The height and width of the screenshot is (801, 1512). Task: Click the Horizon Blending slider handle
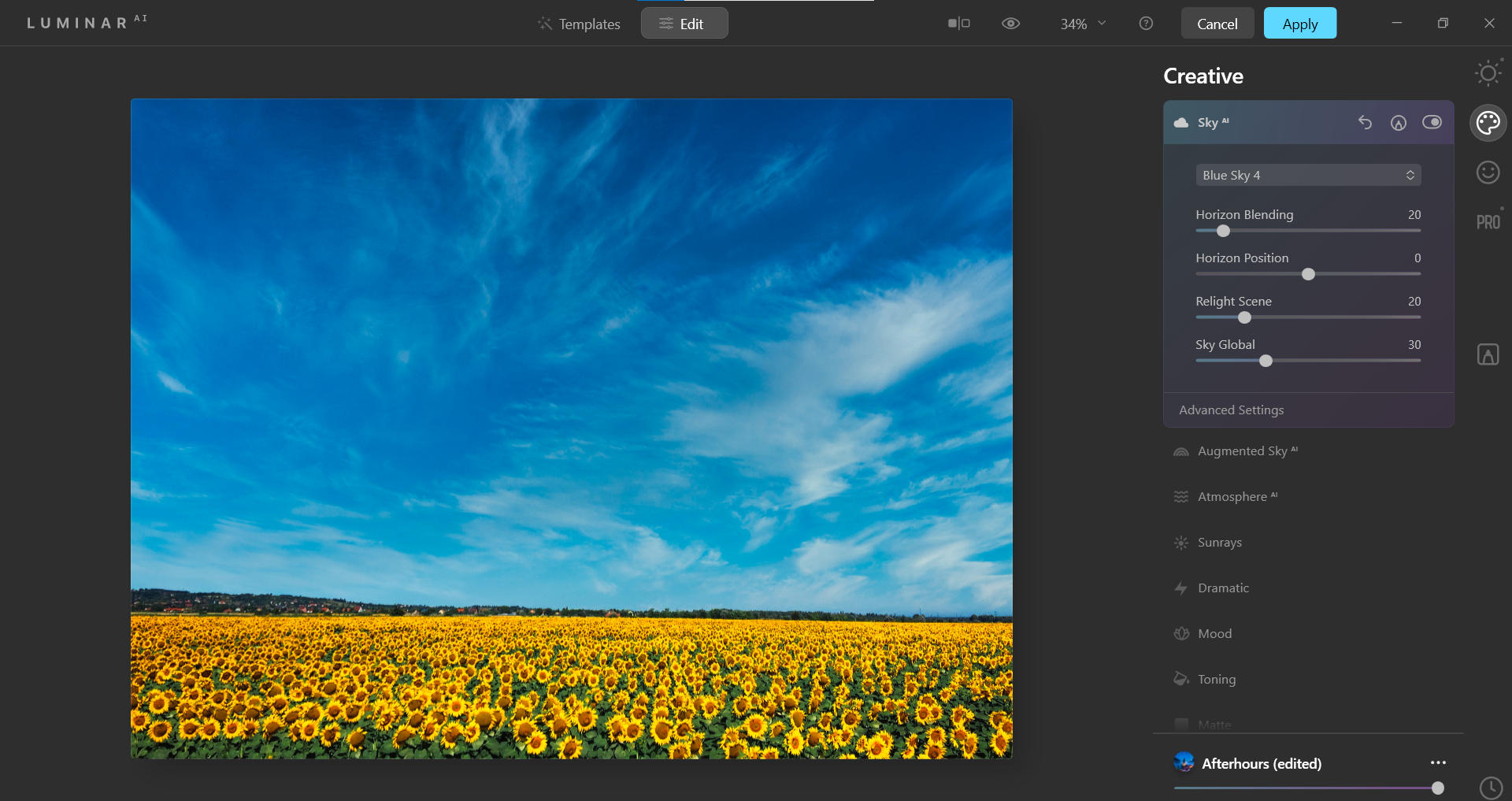coord(1223,231)
